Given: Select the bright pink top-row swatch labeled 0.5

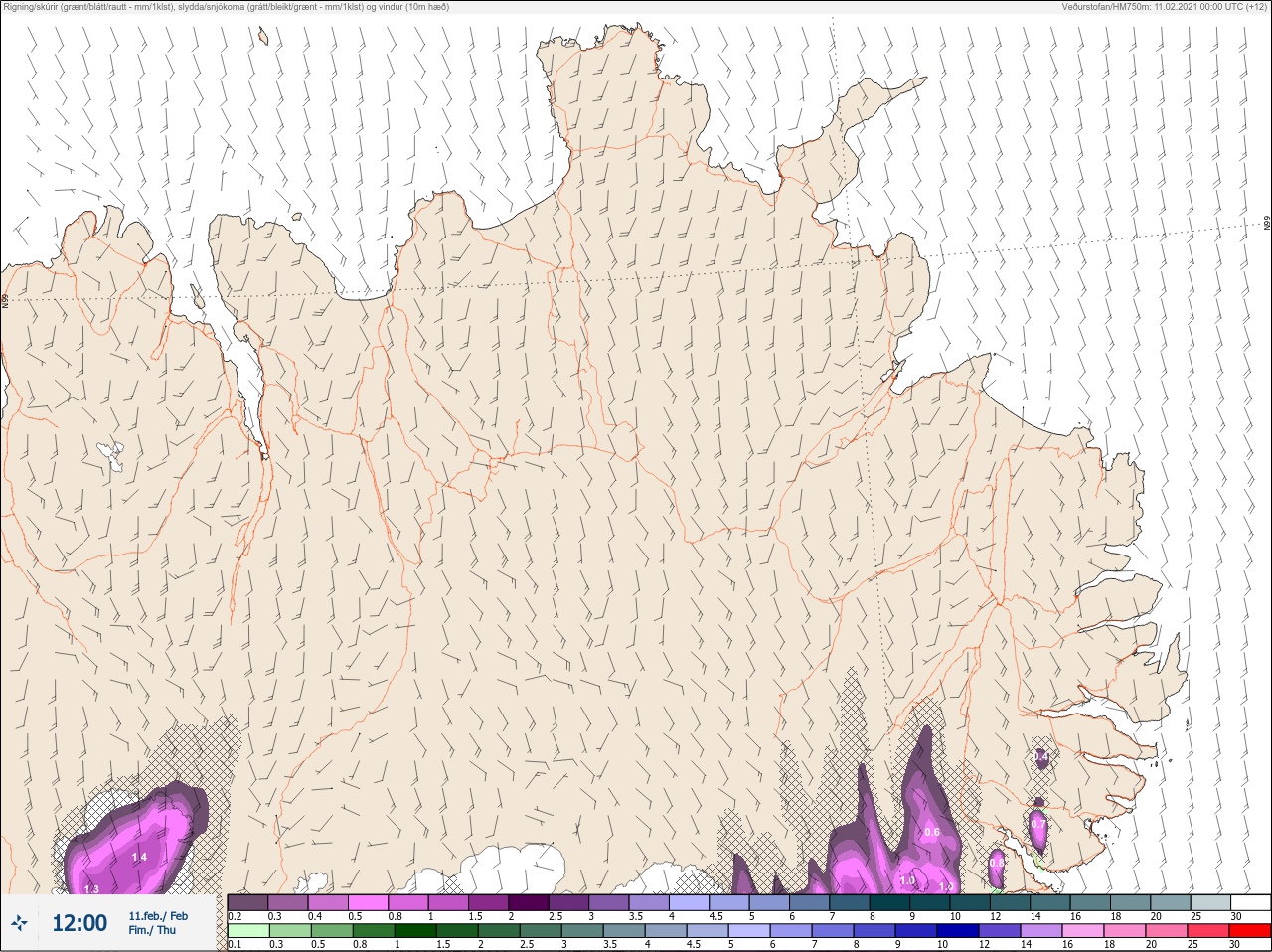Looking at the screenshot, I should [369, 902].
